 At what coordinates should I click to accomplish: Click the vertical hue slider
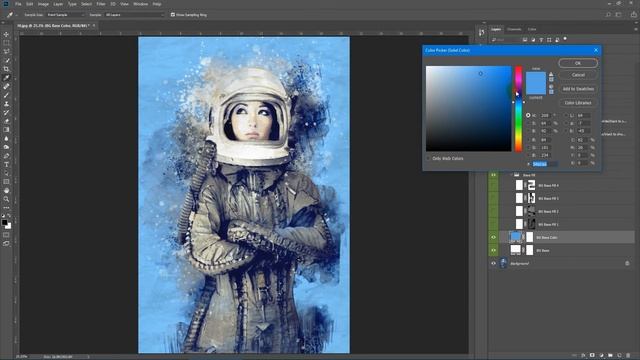518,109
